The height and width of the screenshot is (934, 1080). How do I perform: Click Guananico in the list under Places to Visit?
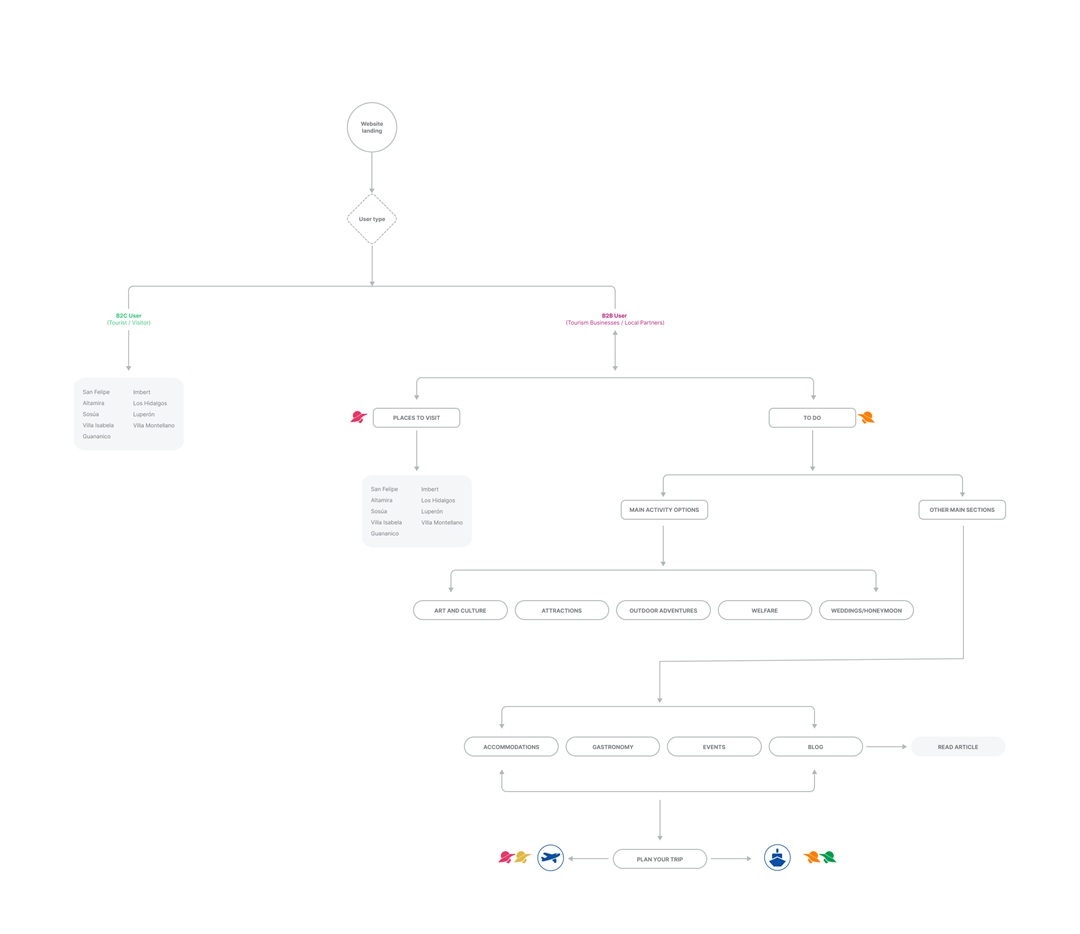tap(385, 533)
